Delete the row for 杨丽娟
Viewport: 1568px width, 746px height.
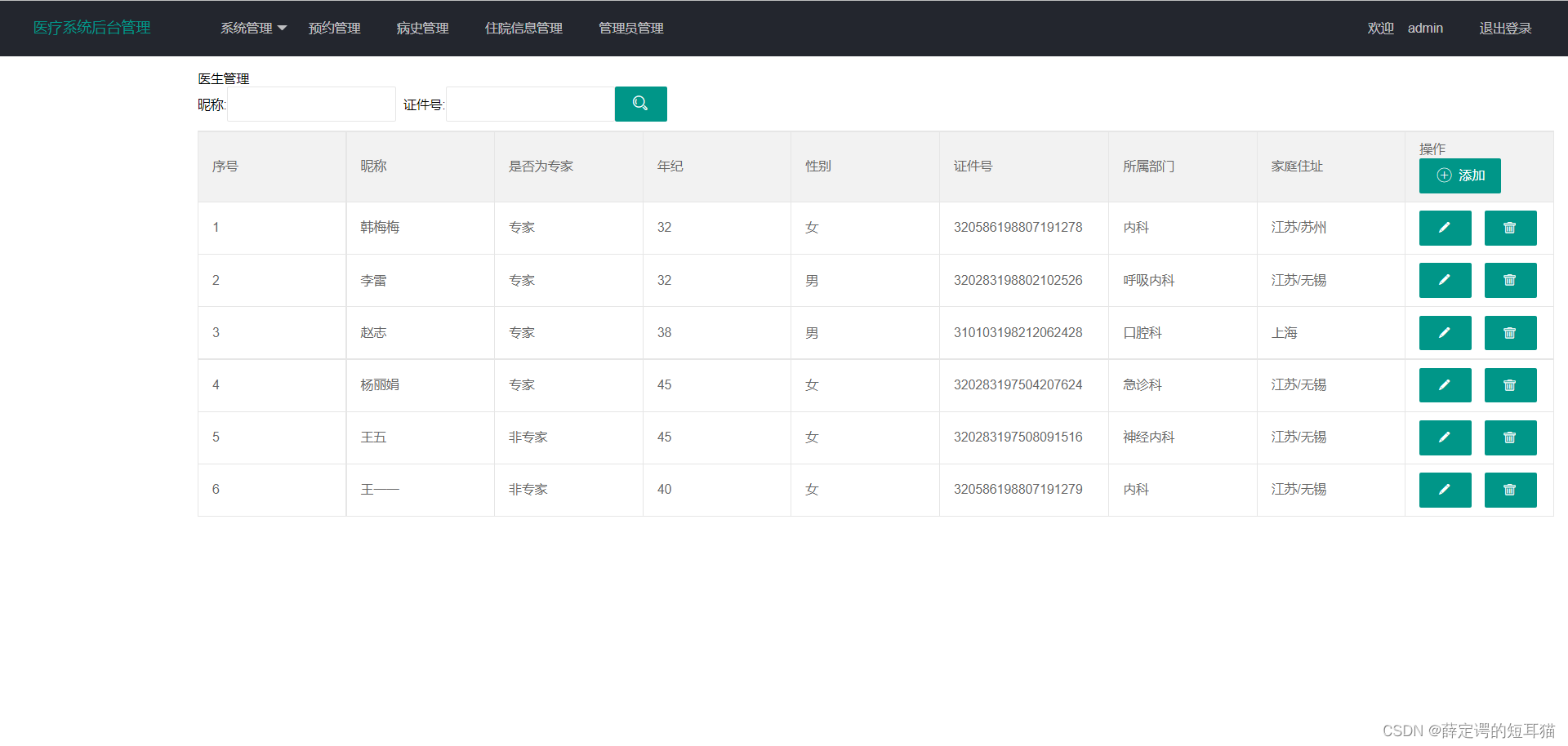(1510, 385)
